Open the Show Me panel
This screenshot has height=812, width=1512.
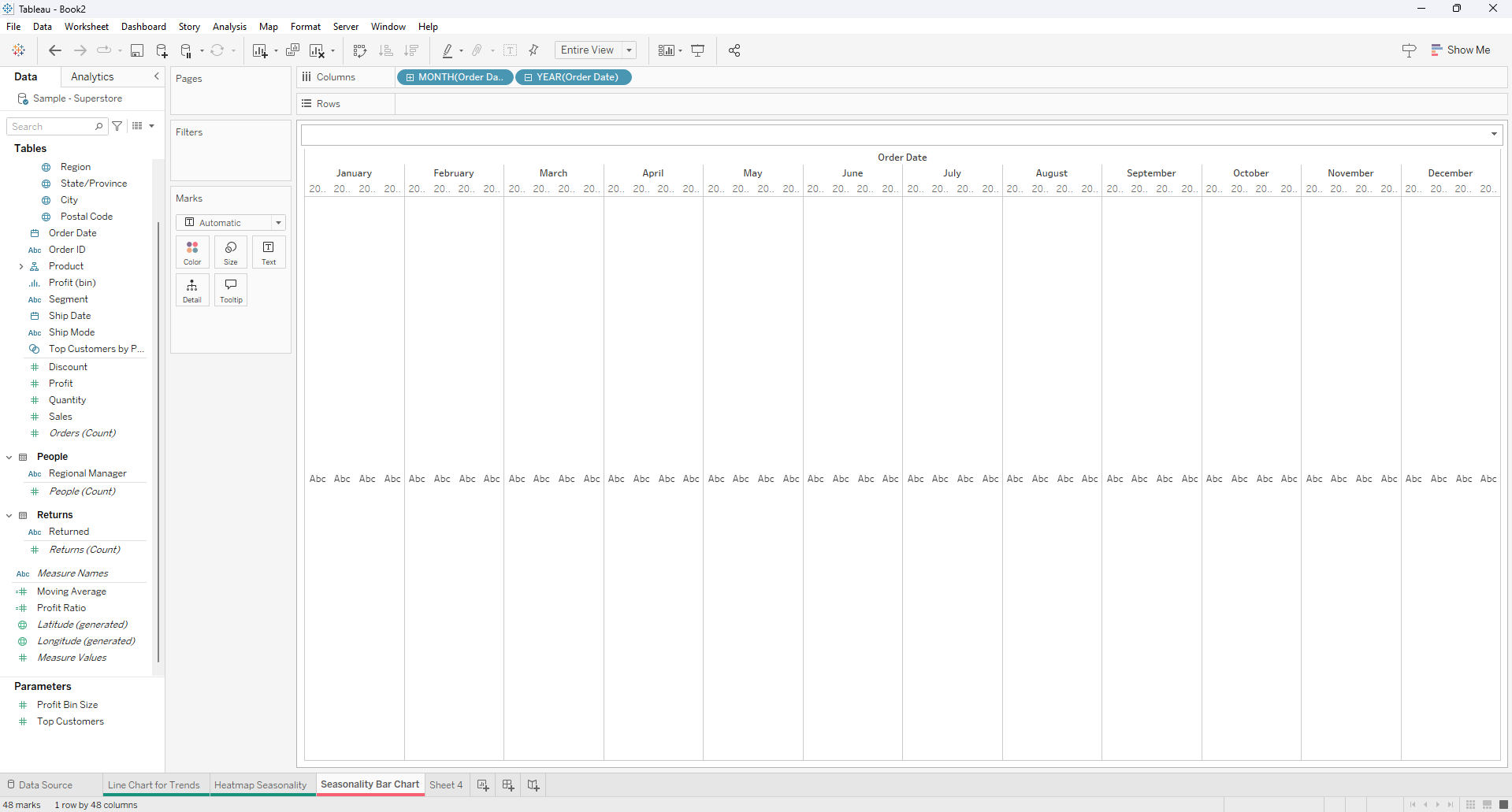(x=1461, y=50)
